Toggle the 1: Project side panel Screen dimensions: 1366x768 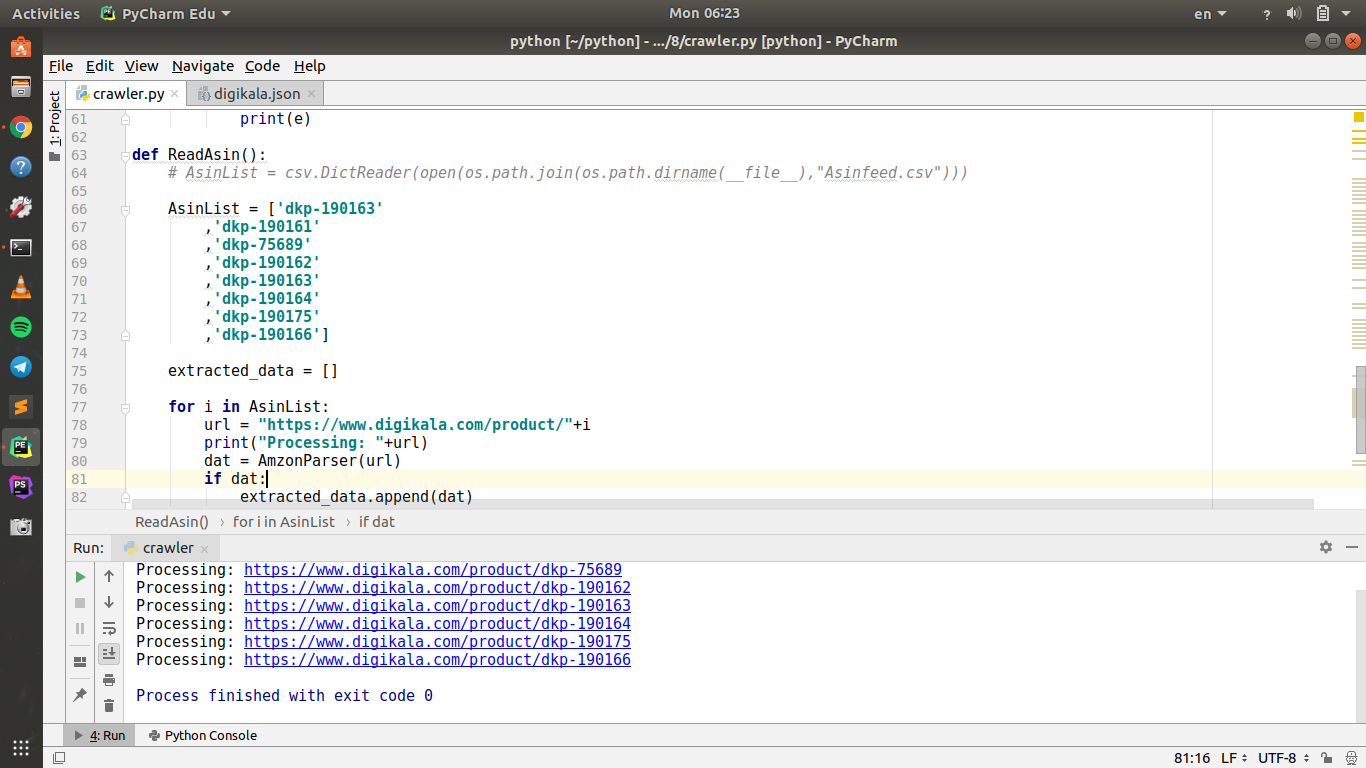tap(55, 126)
